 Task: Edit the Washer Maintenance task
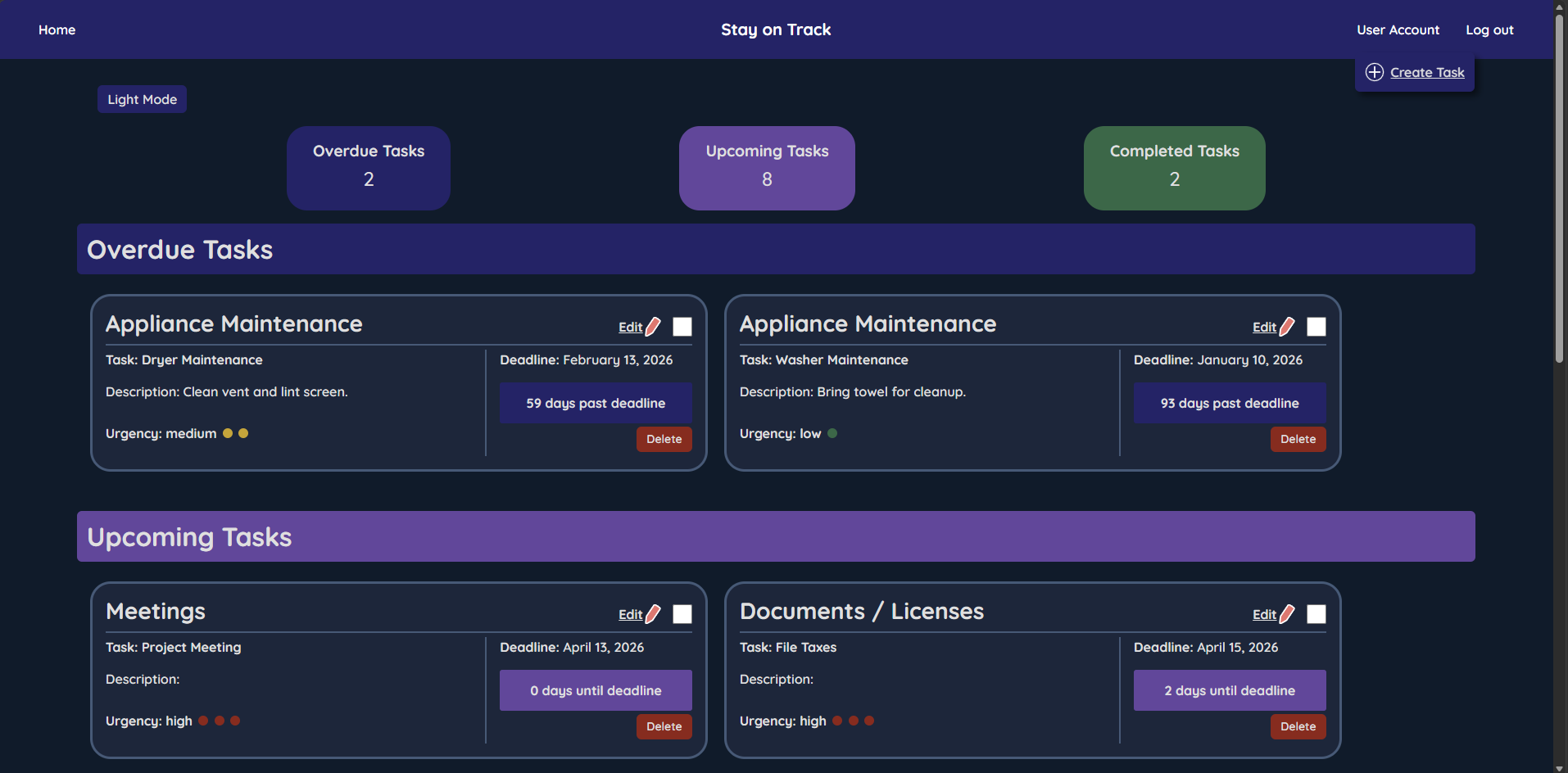[x=1264, y=327]
